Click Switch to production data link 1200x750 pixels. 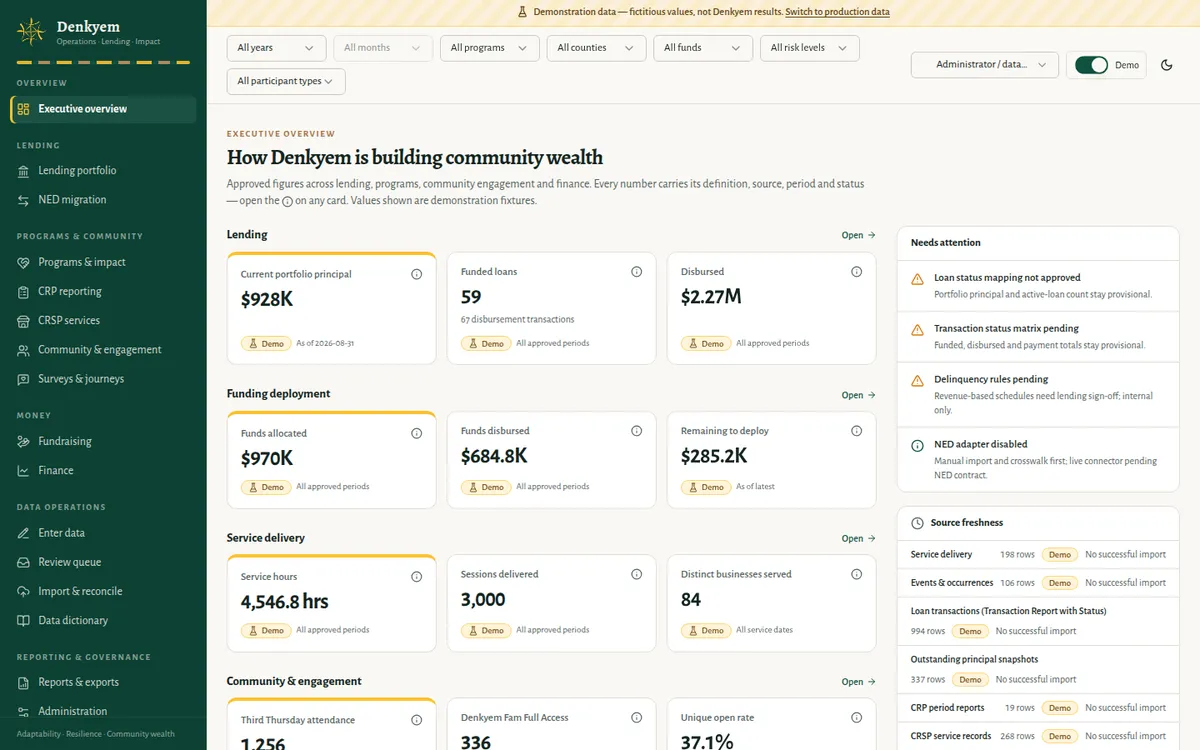(837, 12)
